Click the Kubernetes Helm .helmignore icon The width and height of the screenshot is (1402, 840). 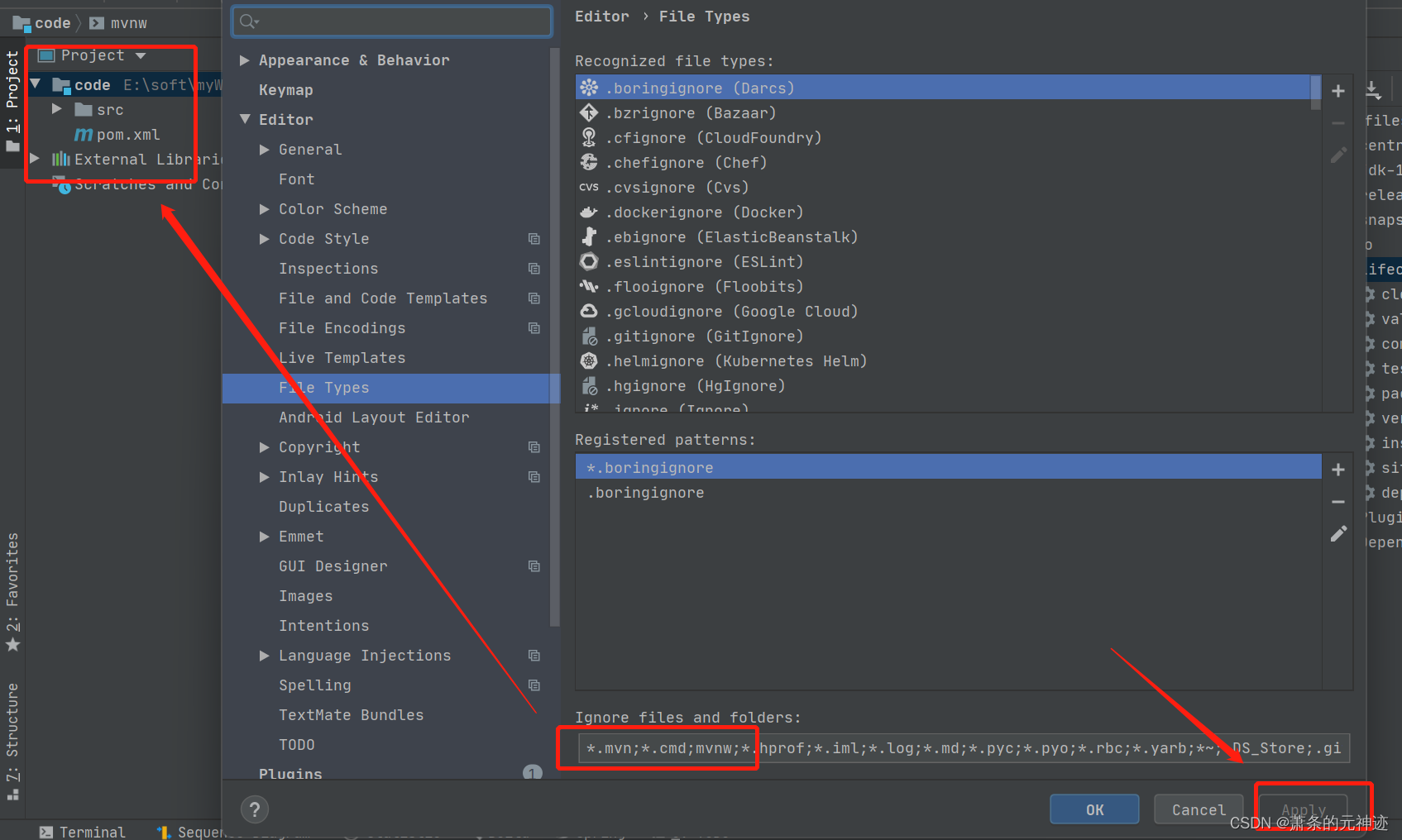point(589,360)
